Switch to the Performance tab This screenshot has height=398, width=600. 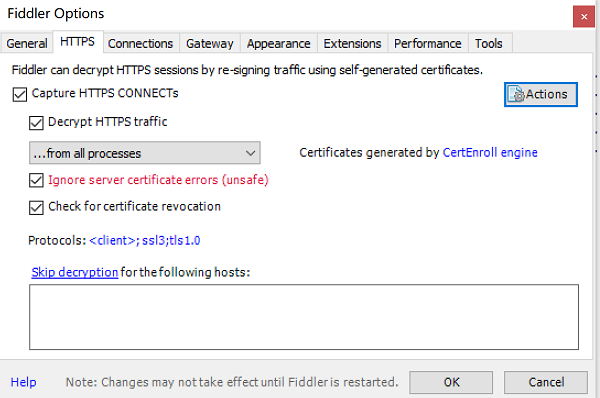[427, 43]
